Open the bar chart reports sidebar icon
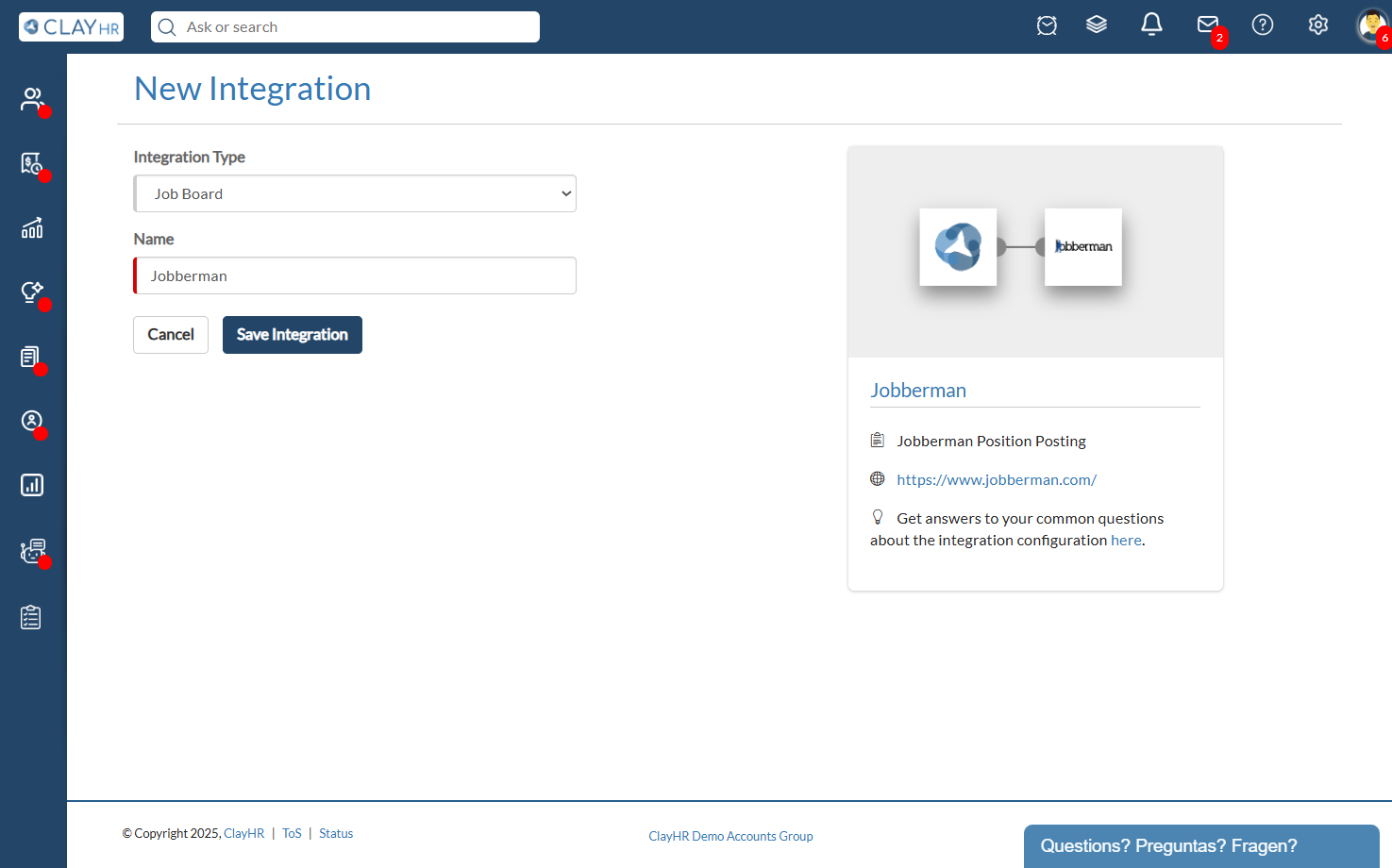This screenshot has width=1392, height=868. [x=32, y=485]
